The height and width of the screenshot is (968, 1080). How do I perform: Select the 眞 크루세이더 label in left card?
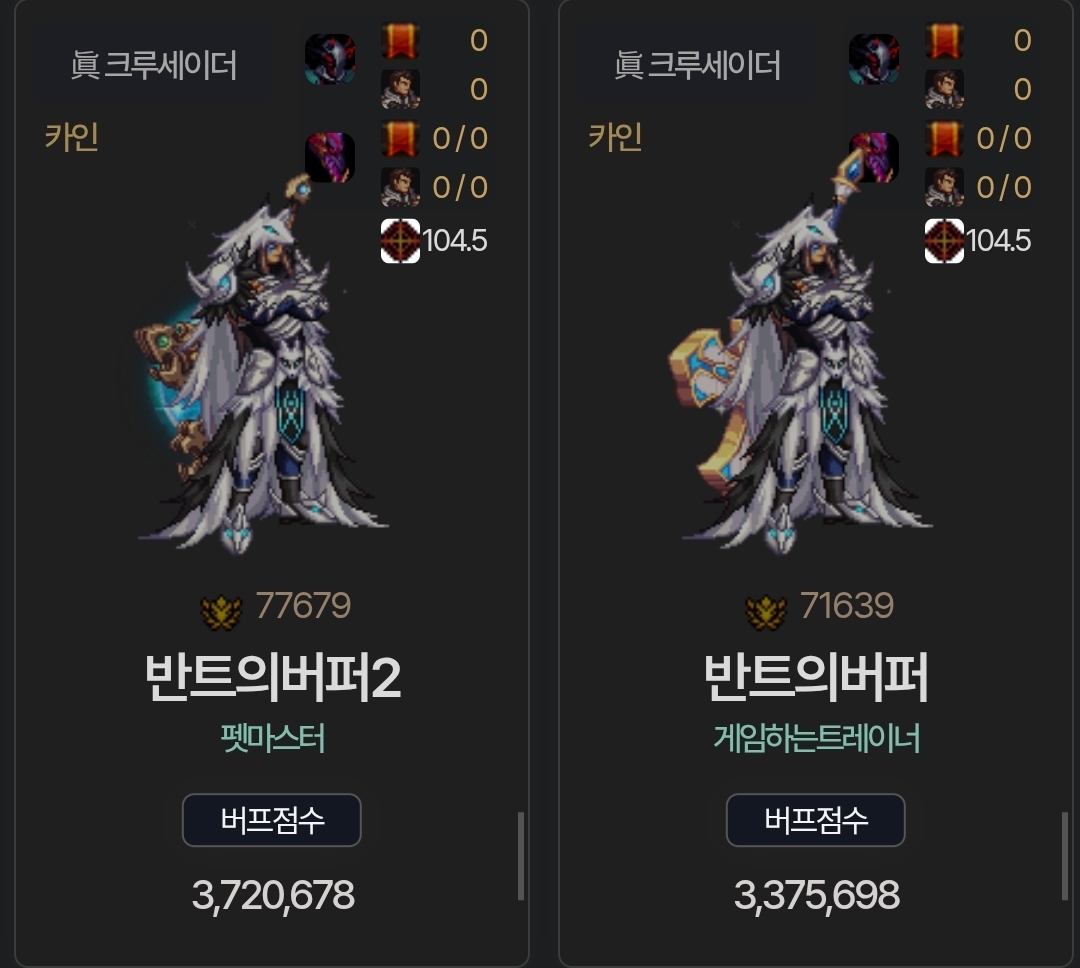(x=154, y=65)
